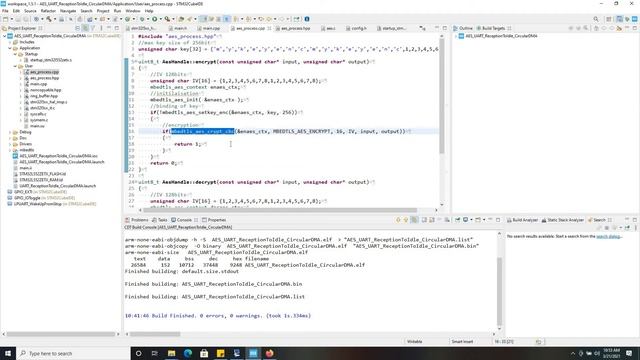Open the Navigate menu

coord(68,11)
